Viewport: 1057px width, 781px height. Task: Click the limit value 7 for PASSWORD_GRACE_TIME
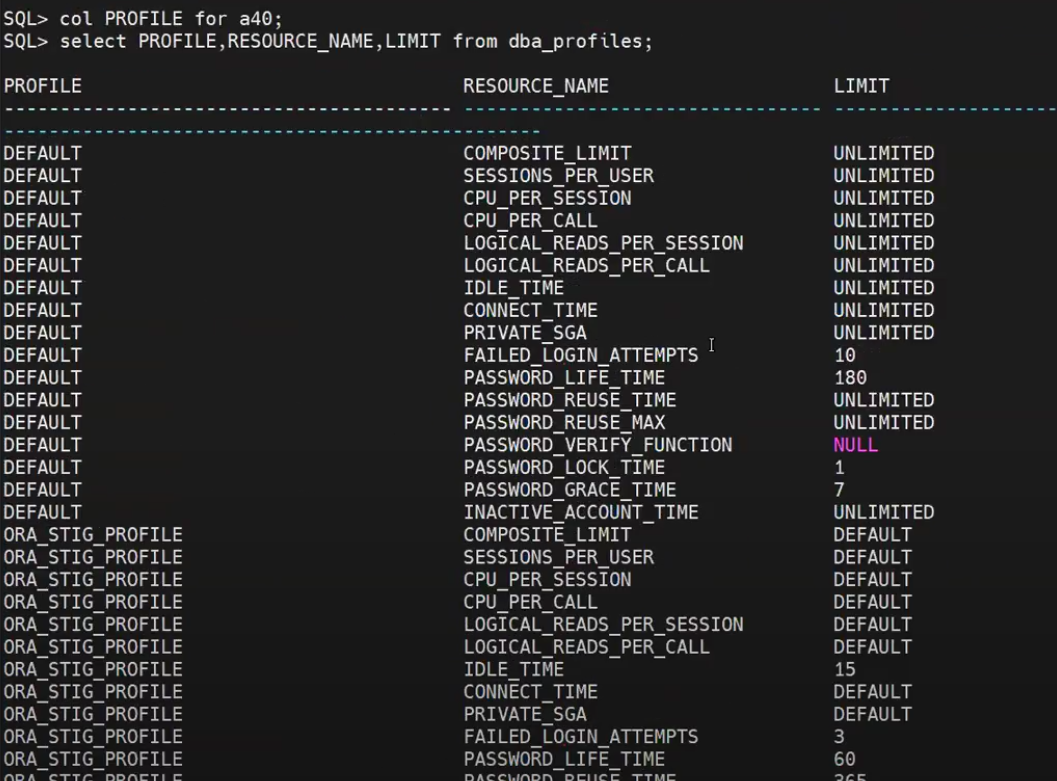839,490
